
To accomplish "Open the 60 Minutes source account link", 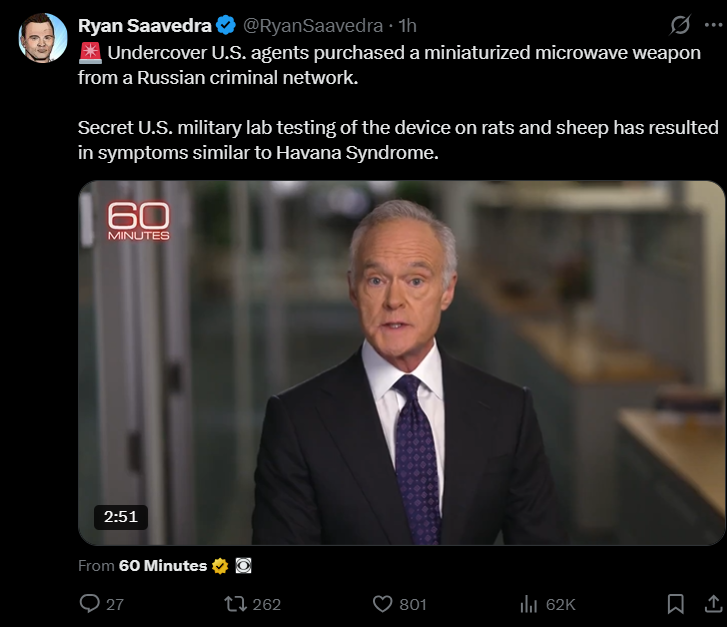I will (163, 566).
